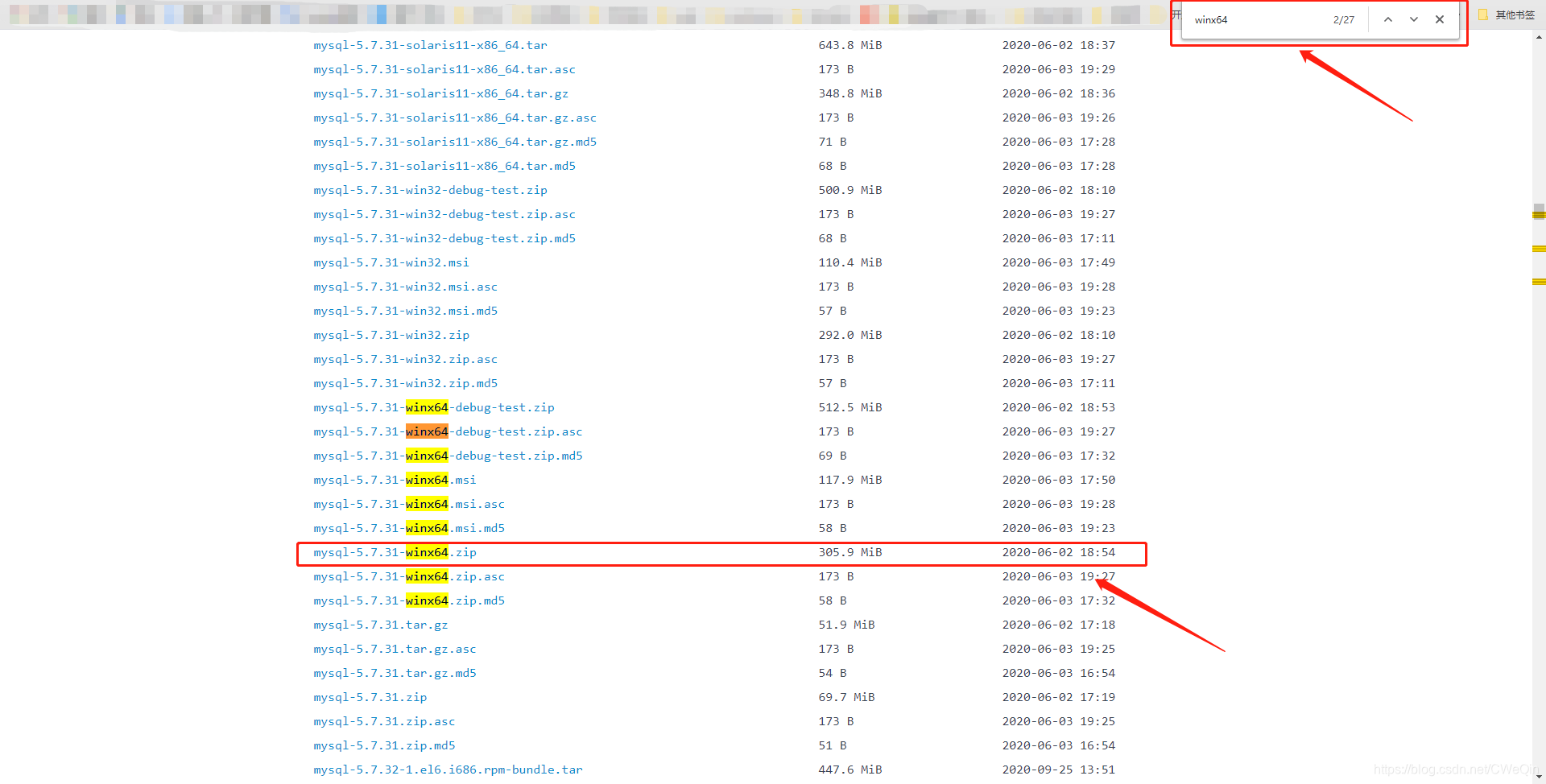Open mysql-5.7.31-solaris11-x86_64.tar link
This screenshot has width=1546, height=784.
pyautogui.click(x=430, y=45)
